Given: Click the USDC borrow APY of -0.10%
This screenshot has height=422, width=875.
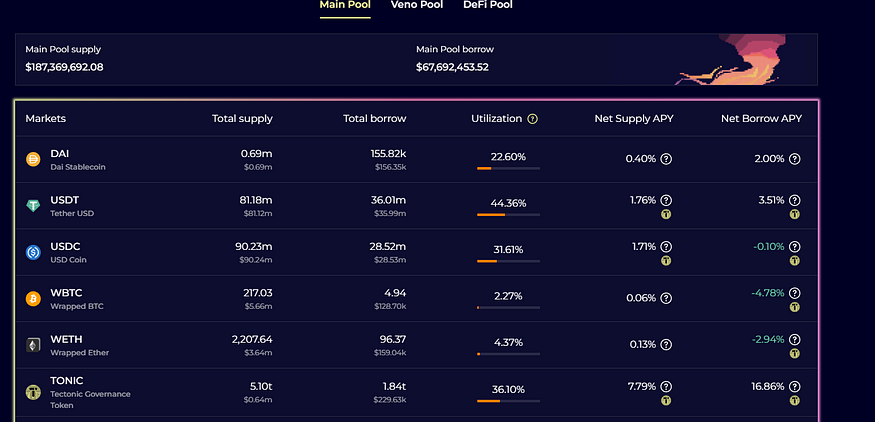Looking at the screenshot, I should point(768,247).
